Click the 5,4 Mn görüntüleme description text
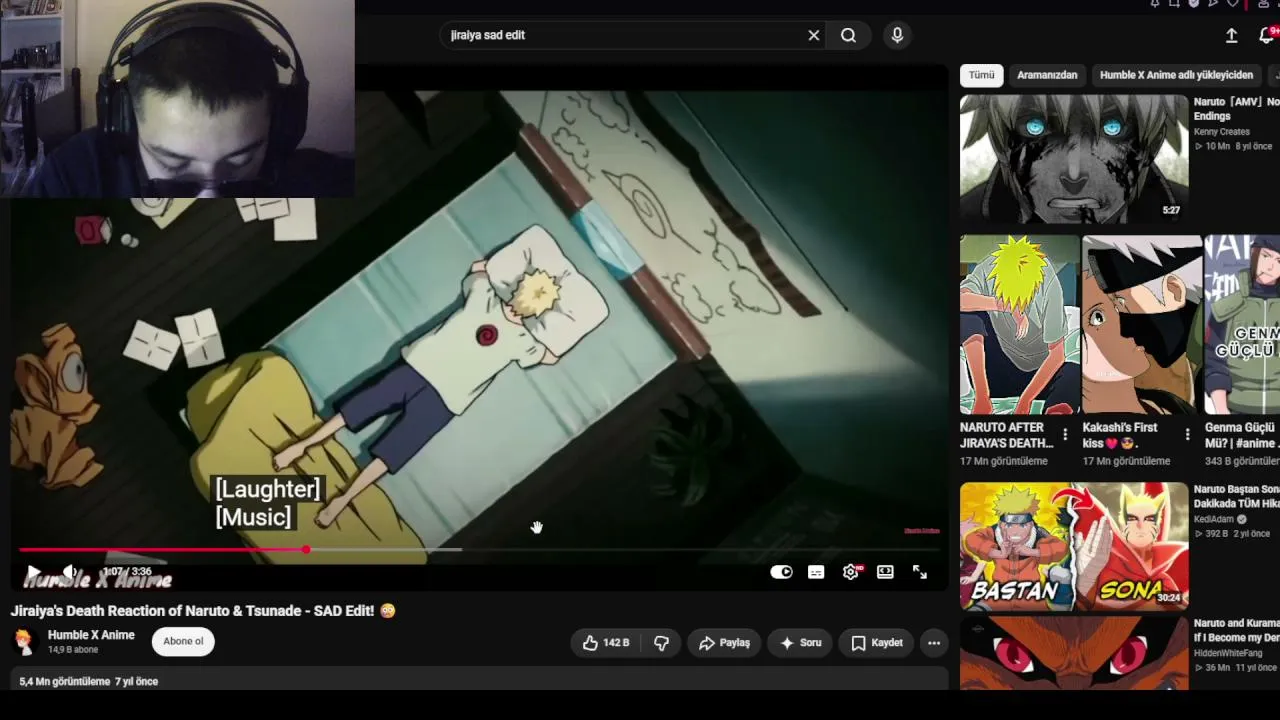This screenshot has height=720, width=1280. point(65,682)
